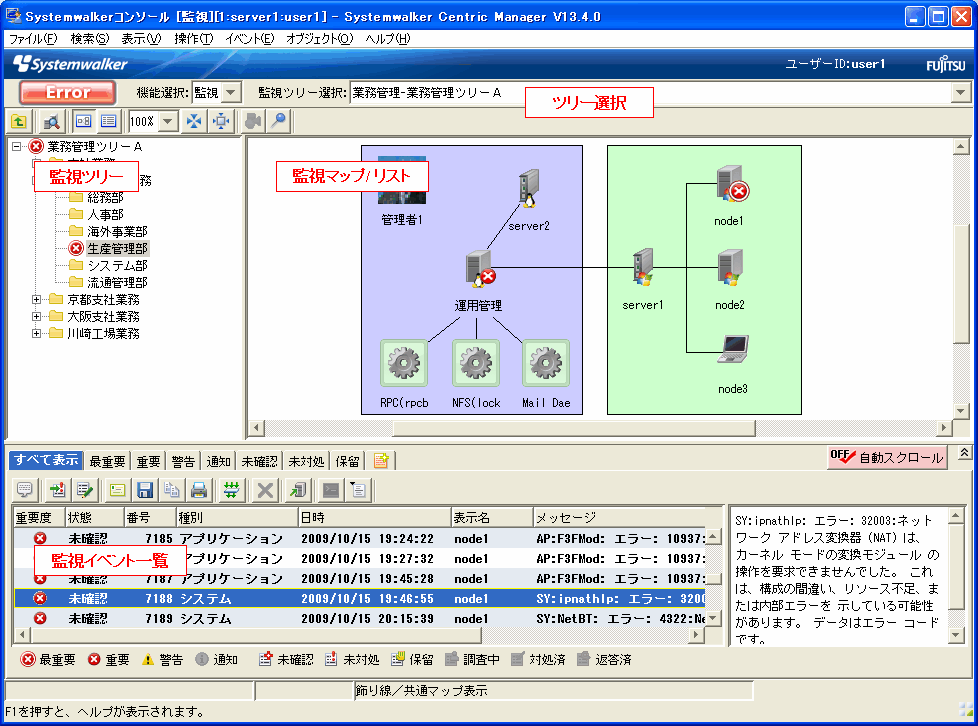
Task: Click the new custom tab icon
Action: tap(381, 461)
